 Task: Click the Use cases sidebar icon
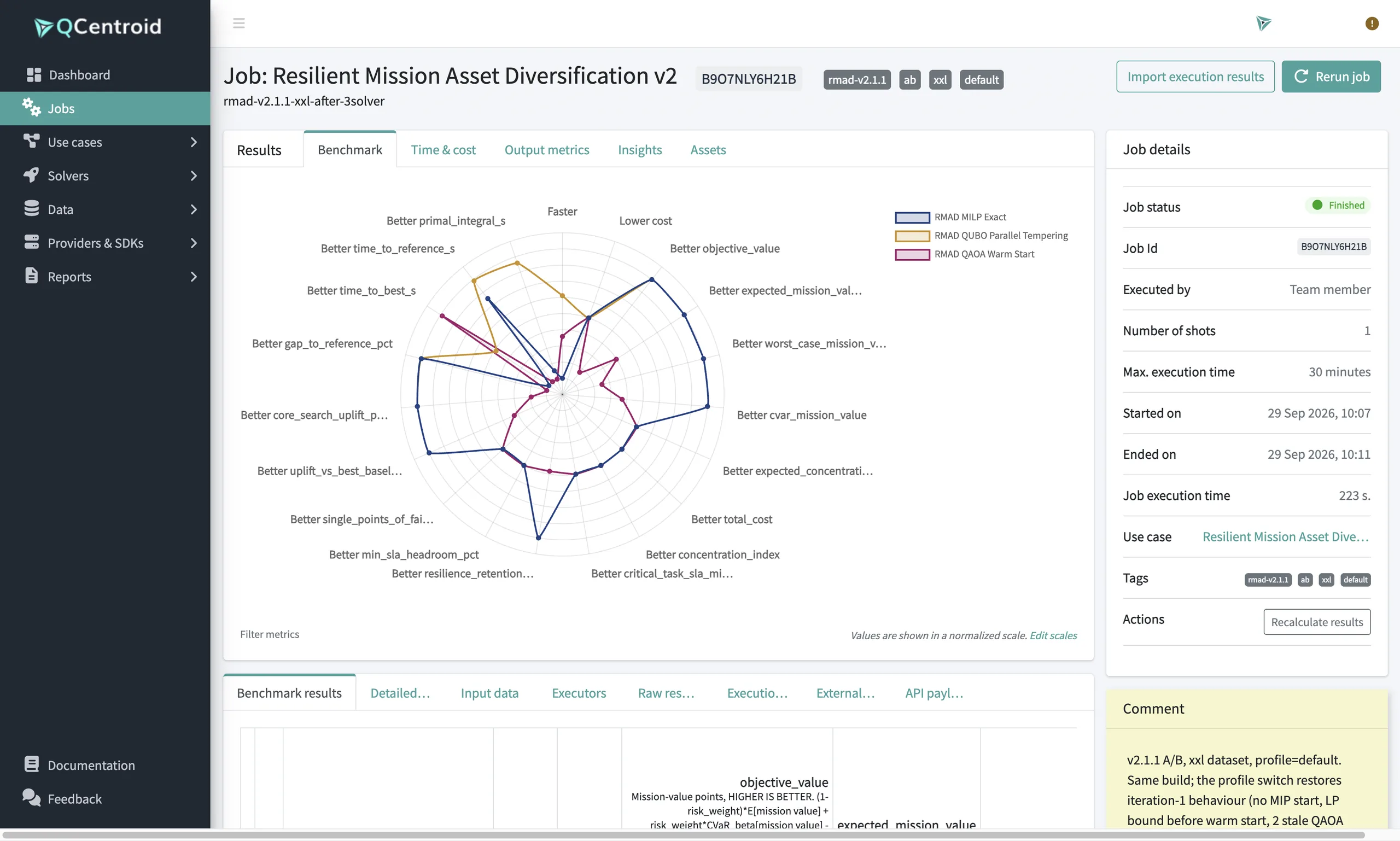pyautogui.click(x=32, y=141)
